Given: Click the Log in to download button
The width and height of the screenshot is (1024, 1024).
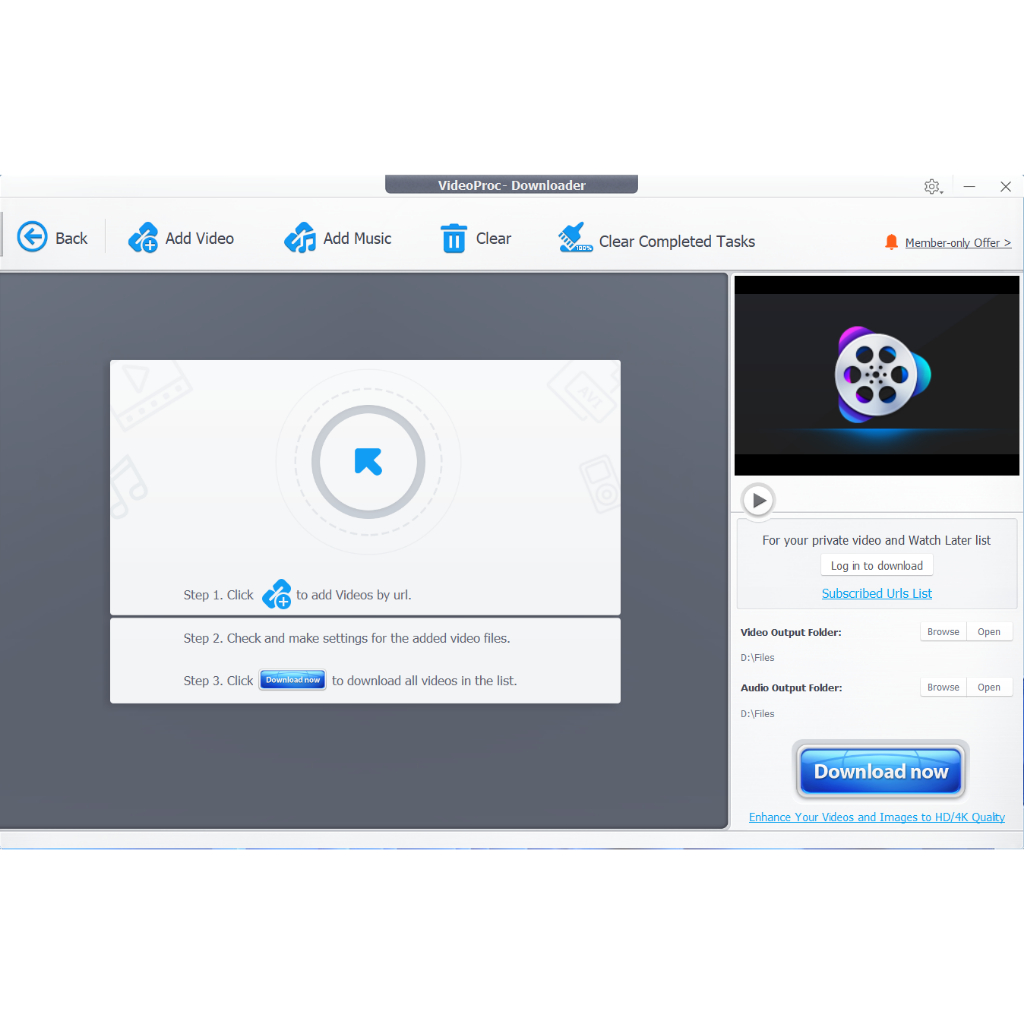Looking at the screenshot, I should coord(877,565).
